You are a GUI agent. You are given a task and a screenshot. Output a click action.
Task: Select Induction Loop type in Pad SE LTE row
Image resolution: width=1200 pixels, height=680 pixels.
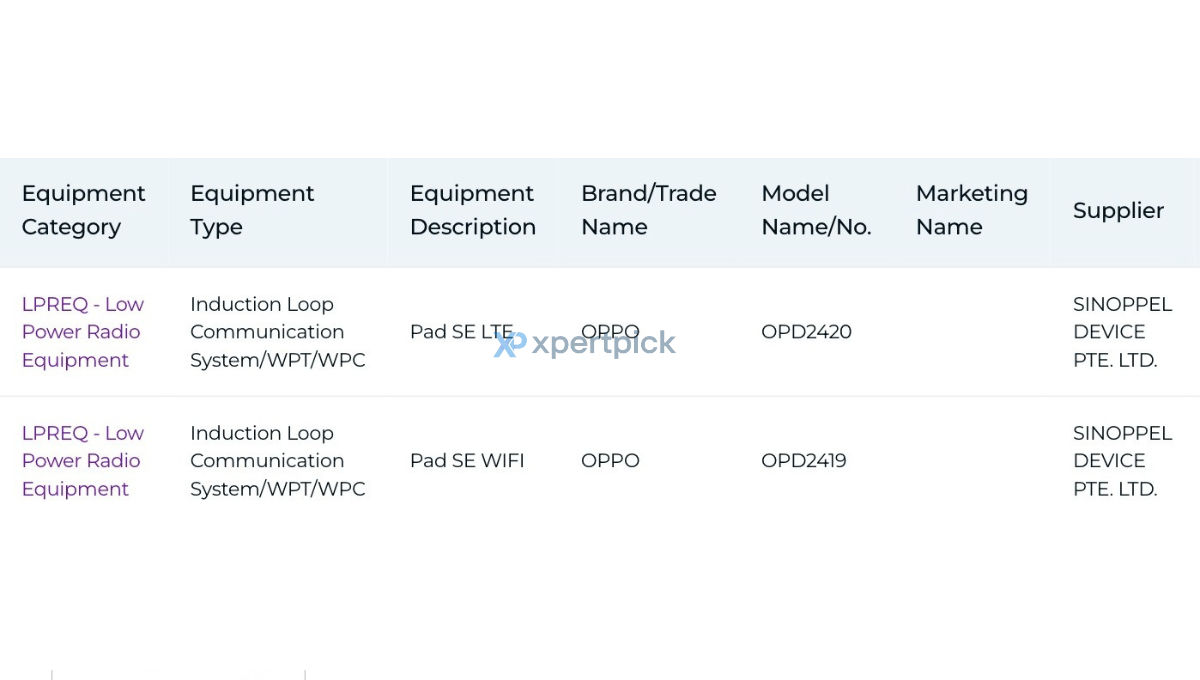tap(278, 332)
